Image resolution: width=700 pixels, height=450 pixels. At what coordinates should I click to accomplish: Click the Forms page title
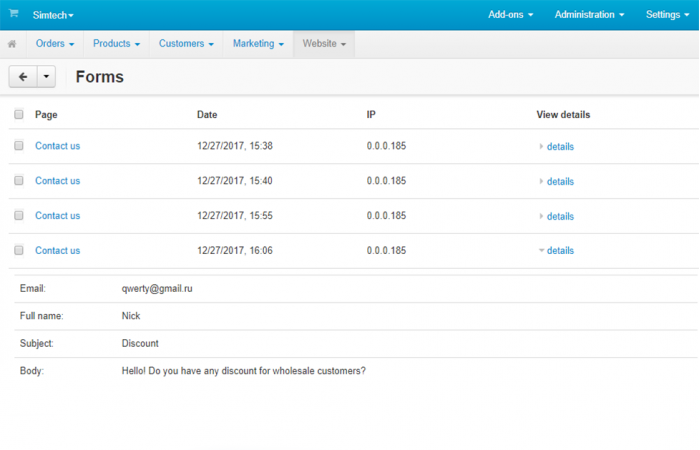pos(100,77)
